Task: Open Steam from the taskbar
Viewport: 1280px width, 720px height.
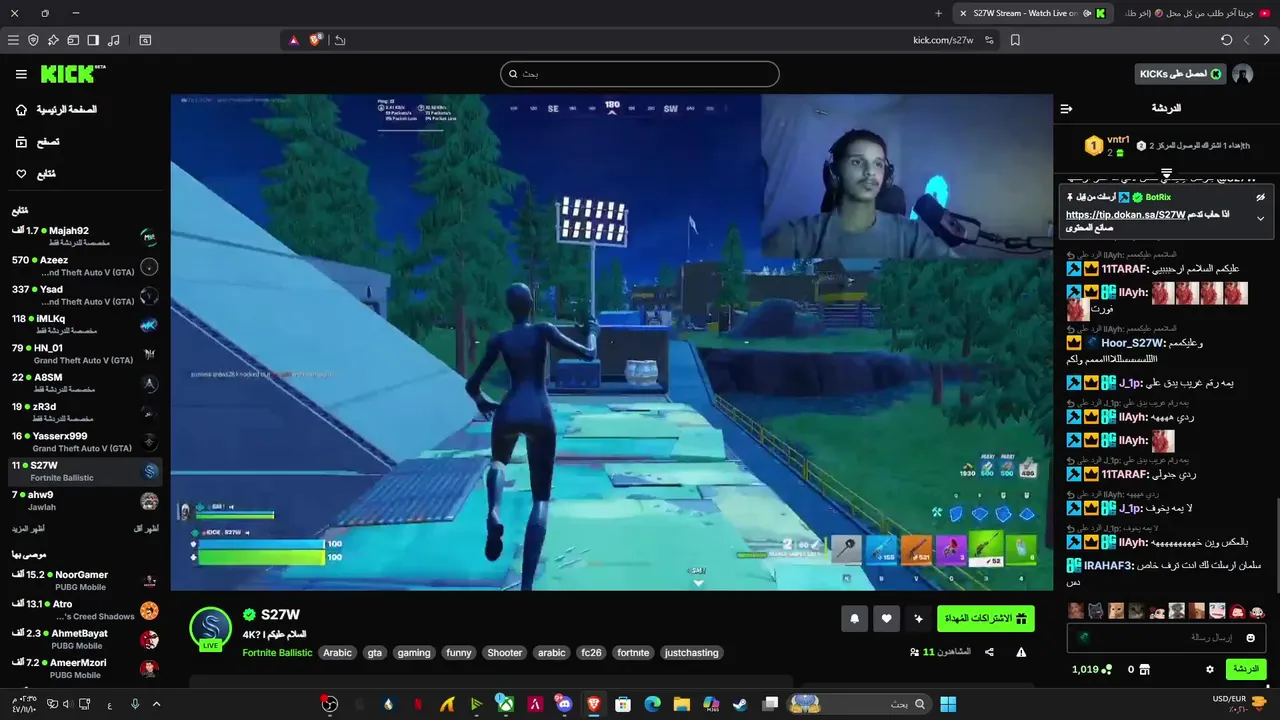Action: point(739,704)
